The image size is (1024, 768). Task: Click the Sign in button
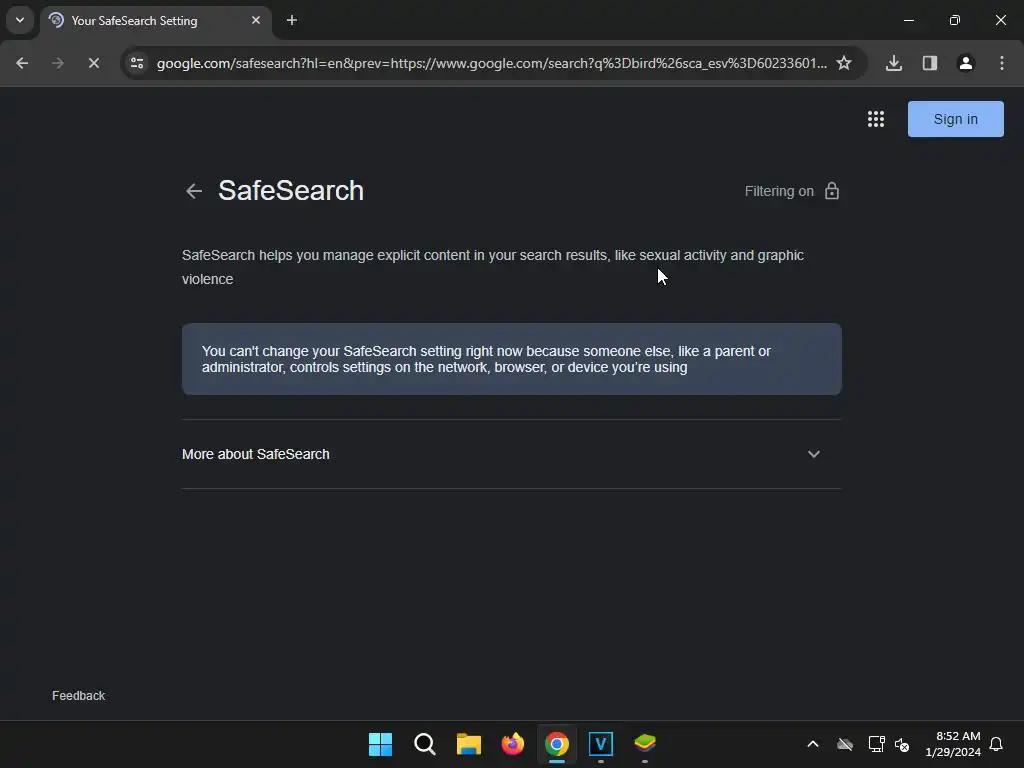(955, 119)
